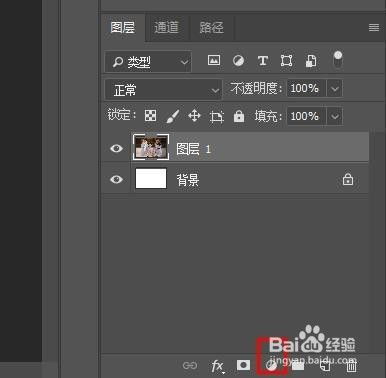Switch to the 通道 (Channels) tab
Image resolution: width=386 pixels, height=378 pixels.
(167, 28)
